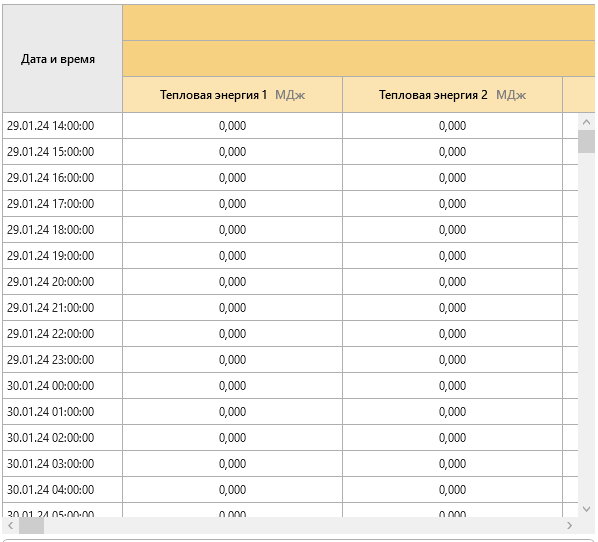The width and height of the screenshot is (598, 542).
Task: Click Тепловая энергия 2 value at 29.01.24 19:00:00
Action: click(x=453, y=256)
